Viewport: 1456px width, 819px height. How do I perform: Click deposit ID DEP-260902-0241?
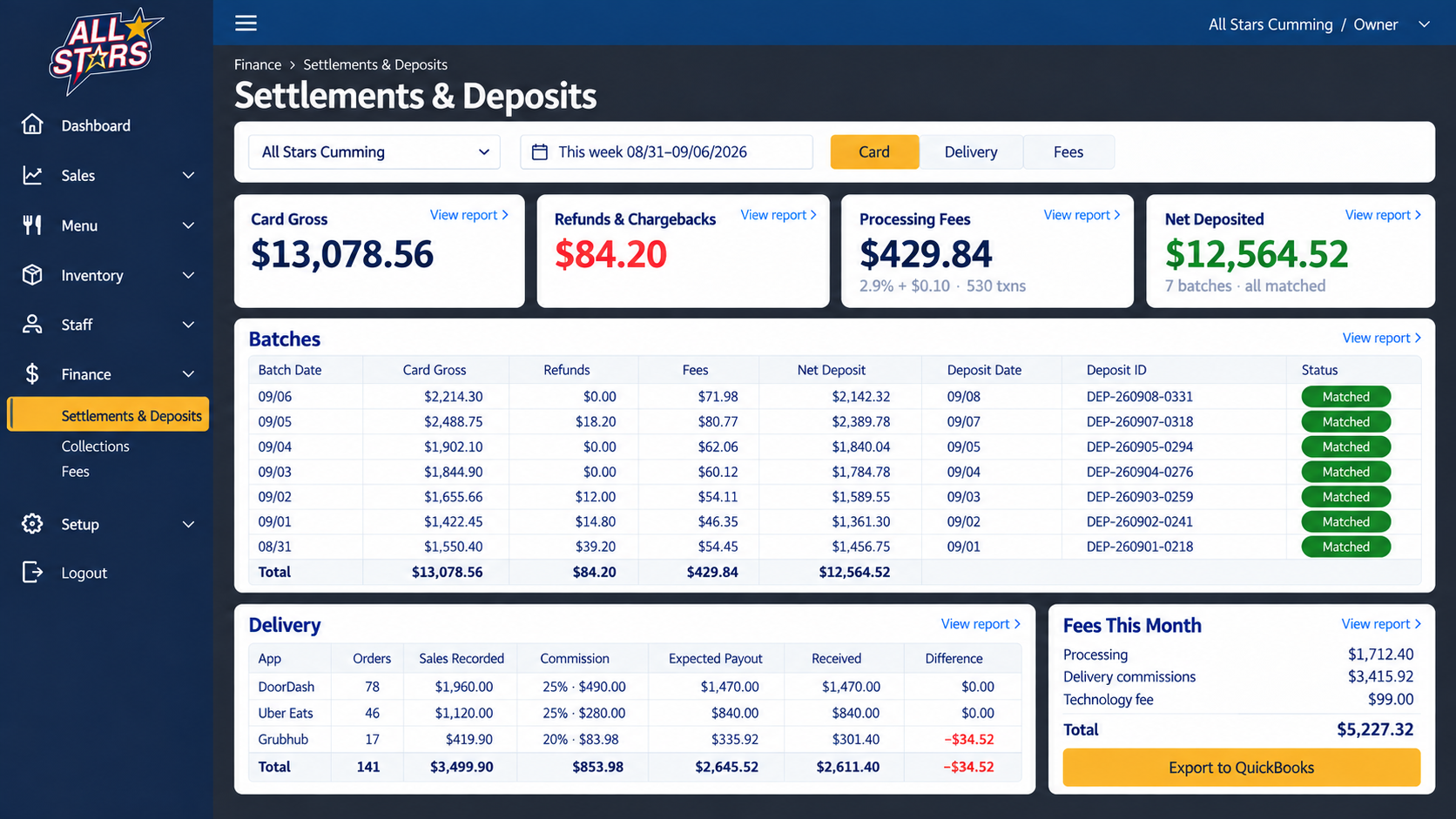click(x=1140, y=521)
